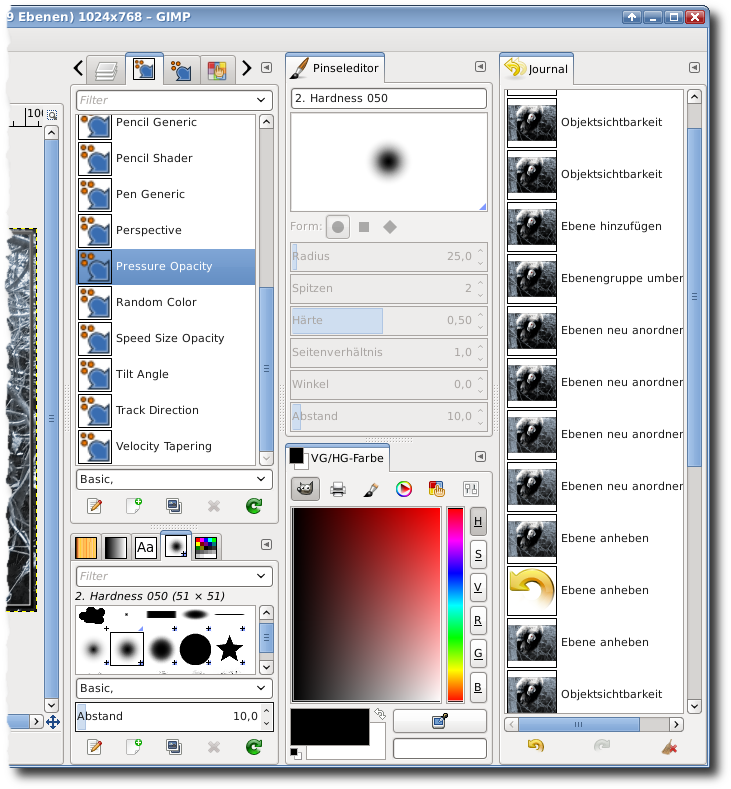The height and width of the screenshot is (789, 731).
Task: Duplicate the selected brush in brushes panel
Action: tap(174, 746)
